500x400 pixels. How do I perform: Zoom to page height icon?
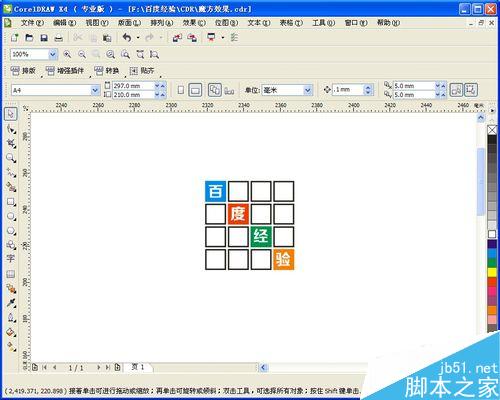pyautogui.click(x=154, y=54)
